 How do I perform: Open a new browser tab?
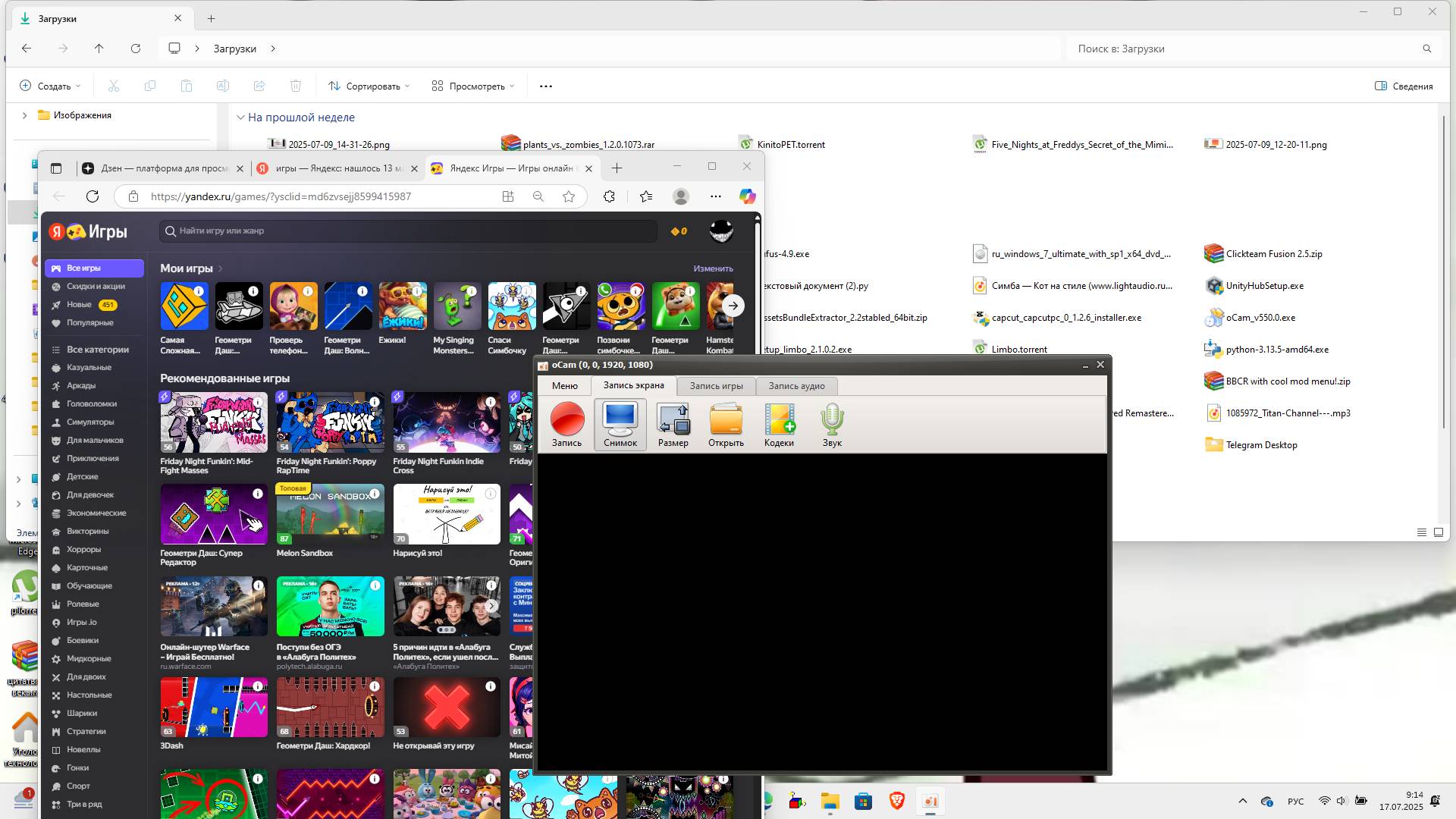[x=617, y=168]
